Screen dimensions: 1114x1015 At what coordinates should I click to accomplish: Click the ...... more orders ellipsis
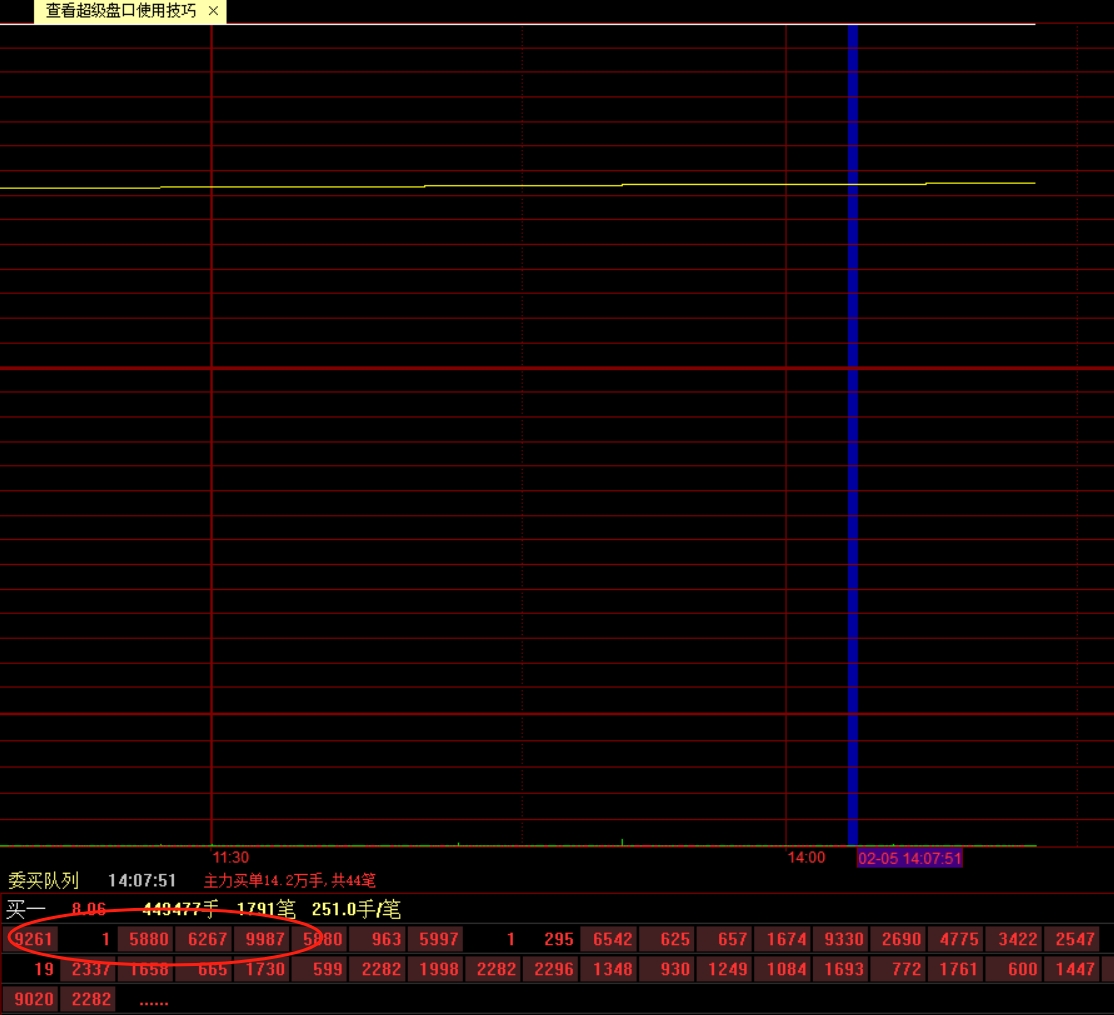[x=153, y=1002]
